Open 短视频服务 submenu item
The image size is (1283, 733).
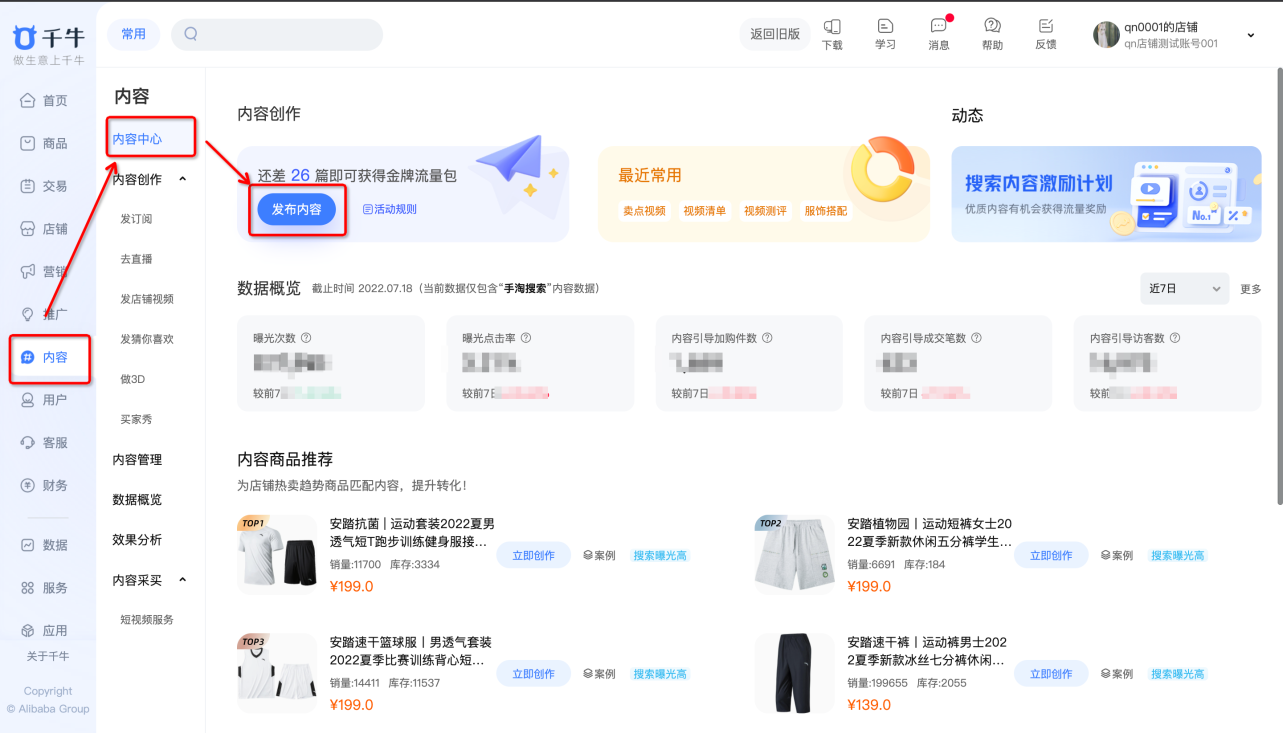(x=147, y=620)
